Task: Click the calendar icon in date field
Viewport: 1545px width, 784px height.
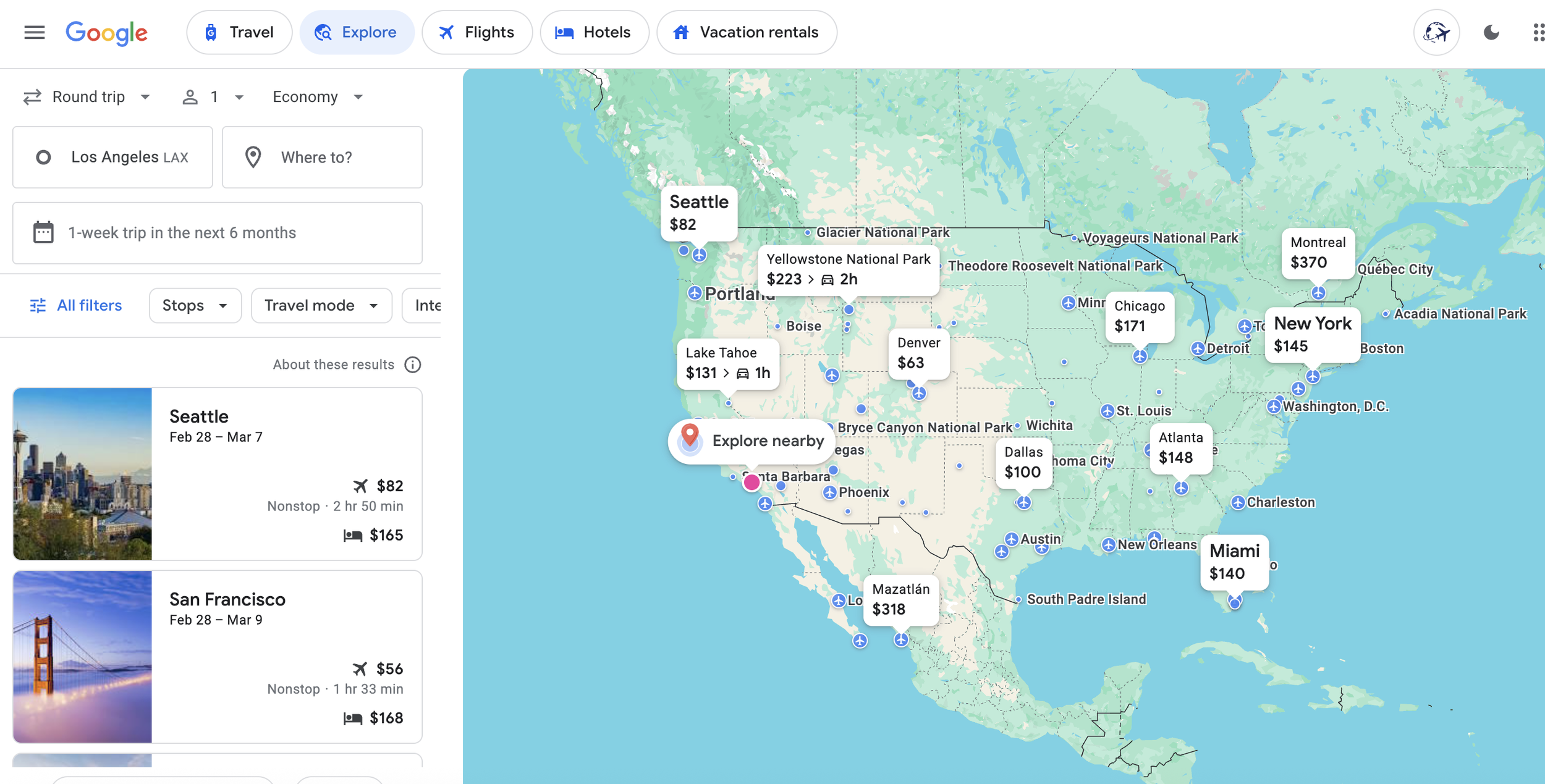Action: [43, 233]
